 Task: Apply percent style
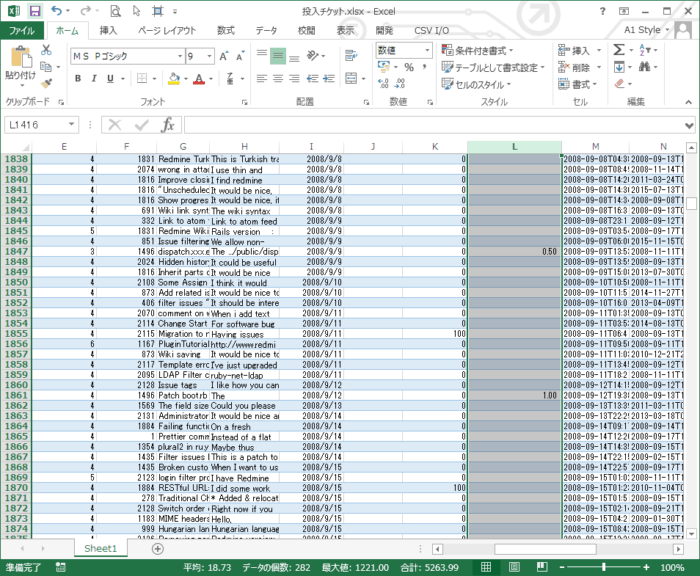tap(409, 67)
